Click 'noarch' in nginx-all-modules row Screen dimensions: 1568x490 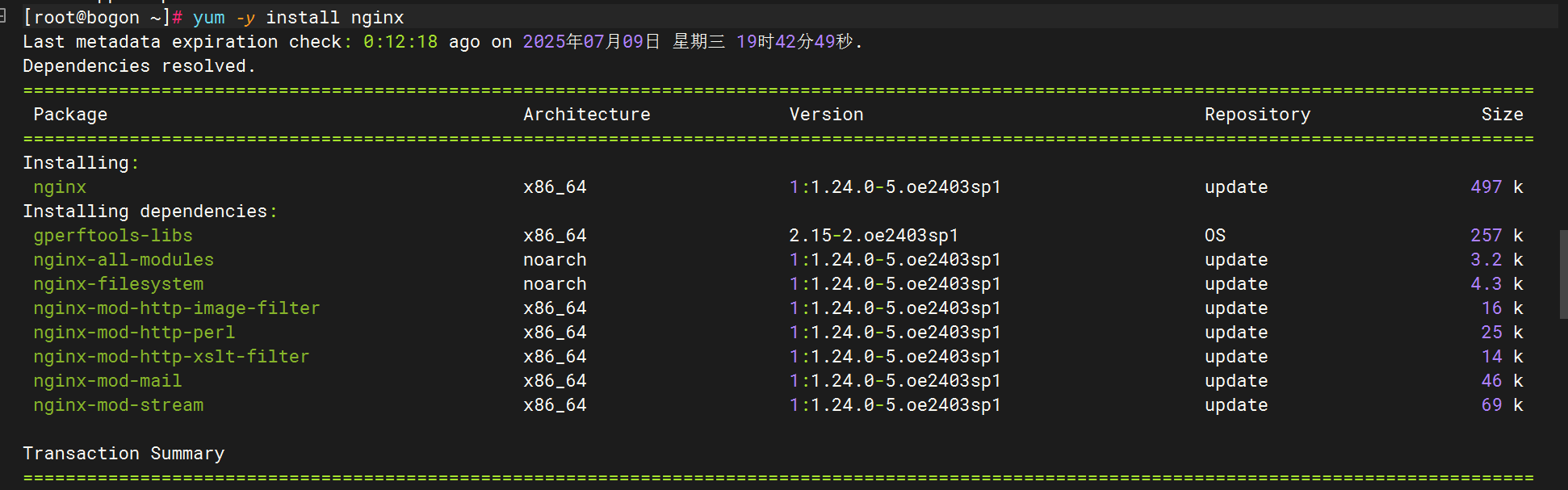(x=555, y=260)
